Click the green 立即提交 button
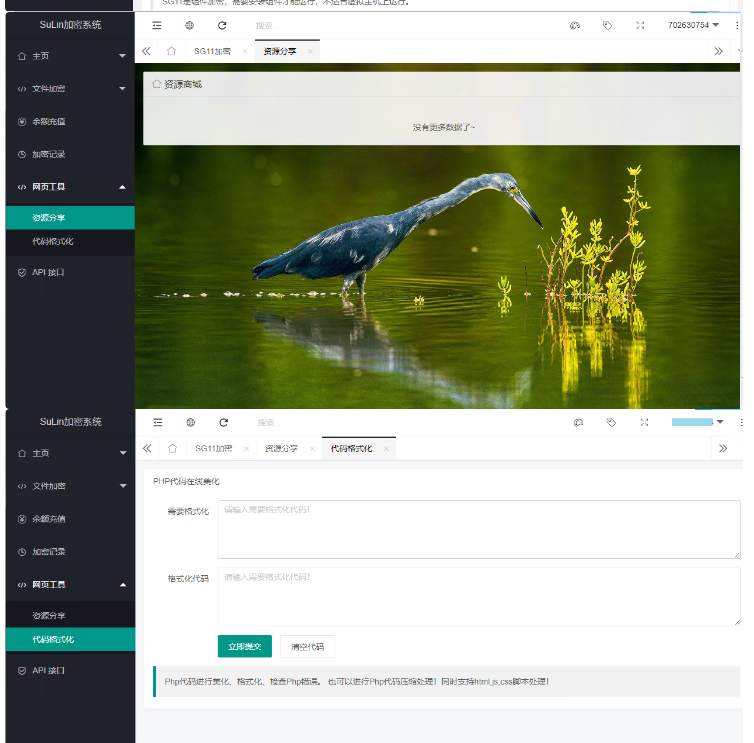754x743 pixels. click(x=244, y=646)
